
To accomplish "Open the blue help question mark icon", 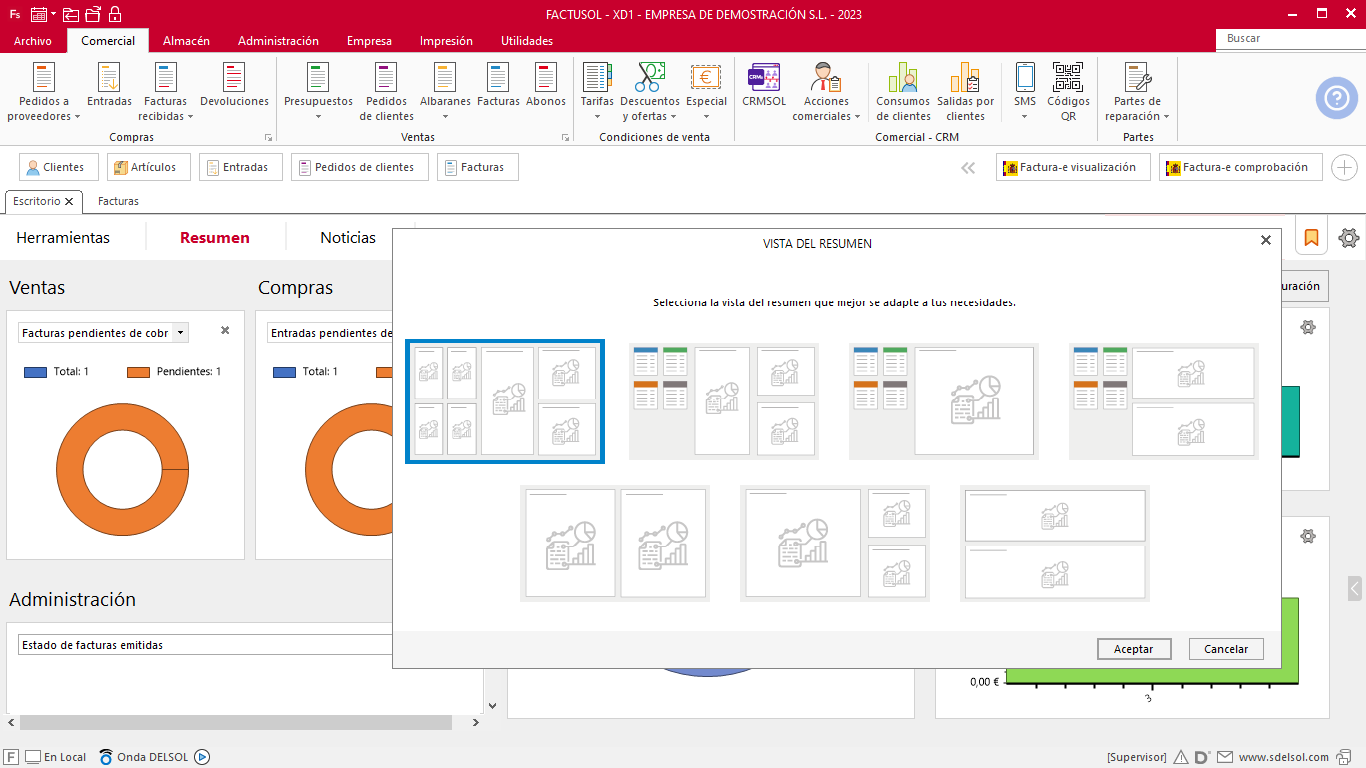I will tap(1336, 98).
